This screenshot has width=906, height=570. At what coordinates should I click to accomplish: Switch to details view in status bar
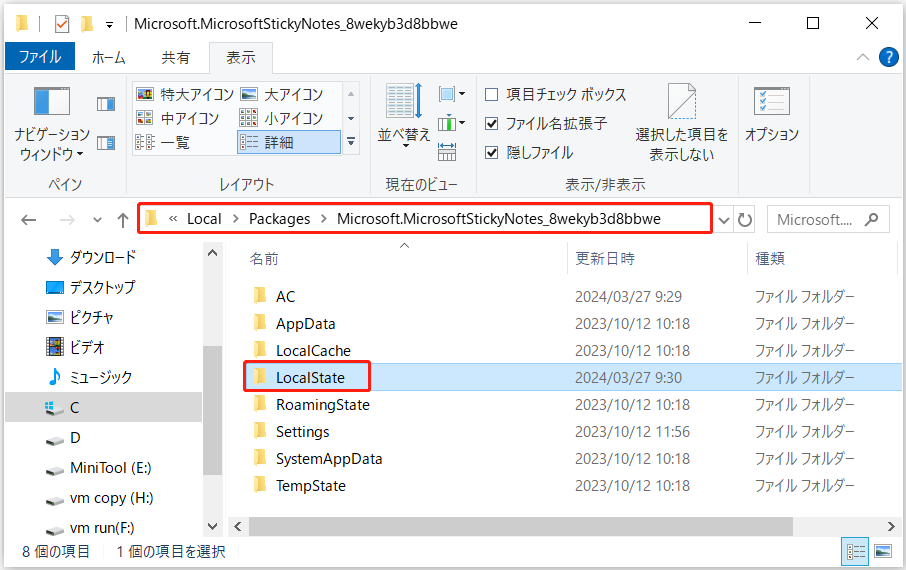pyautogui.click(x=856, y=552)
